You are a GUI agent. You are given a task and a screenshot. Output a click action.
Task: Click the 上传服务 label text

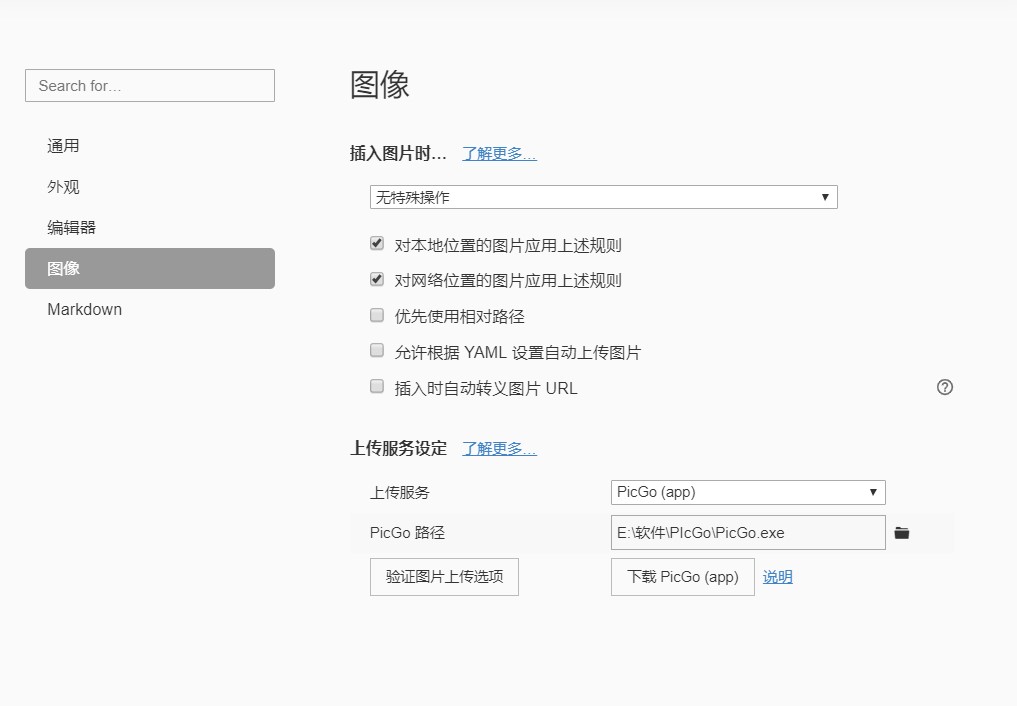400,493
